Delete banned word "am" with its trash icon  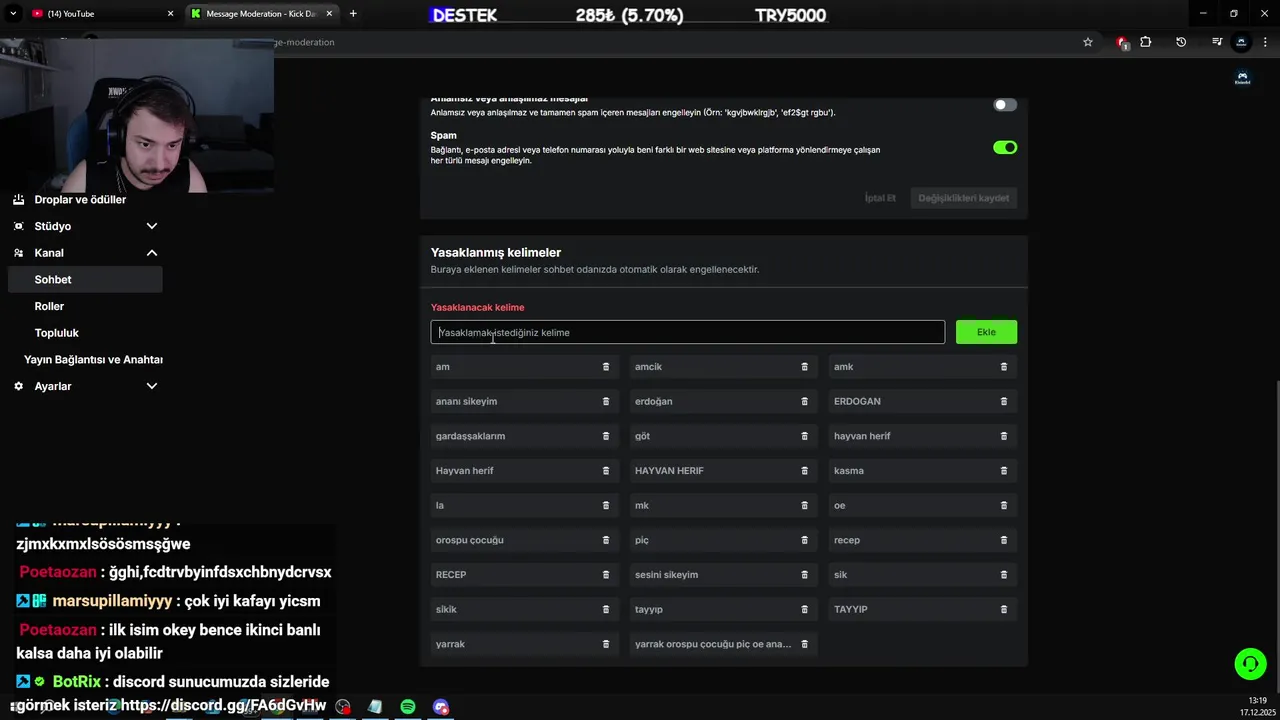[605, 367]
